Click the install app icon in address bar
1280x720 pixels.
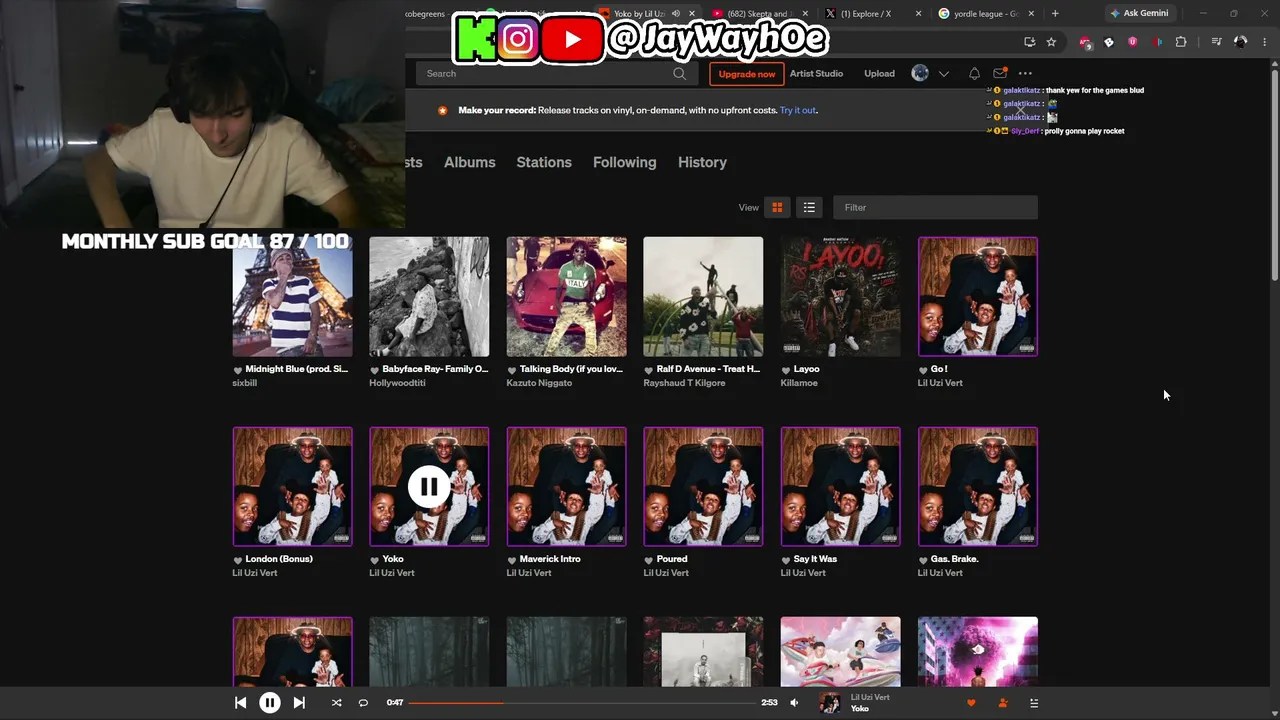[1029, 42]
